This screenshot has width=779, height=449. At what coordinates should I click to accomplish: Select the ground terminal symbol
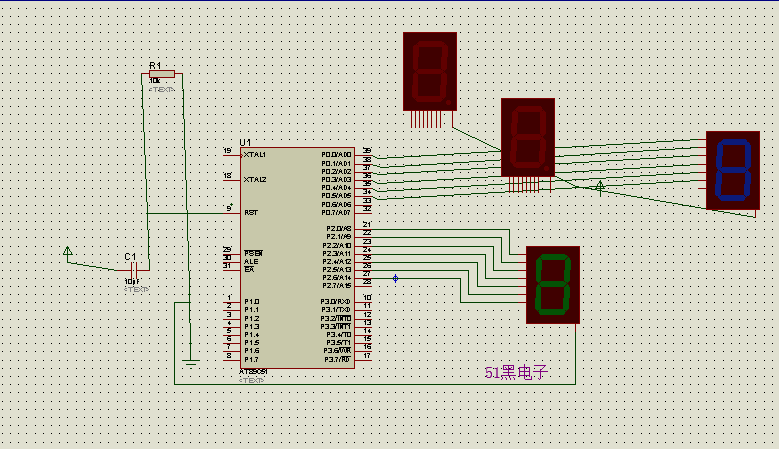click(190, 362)
